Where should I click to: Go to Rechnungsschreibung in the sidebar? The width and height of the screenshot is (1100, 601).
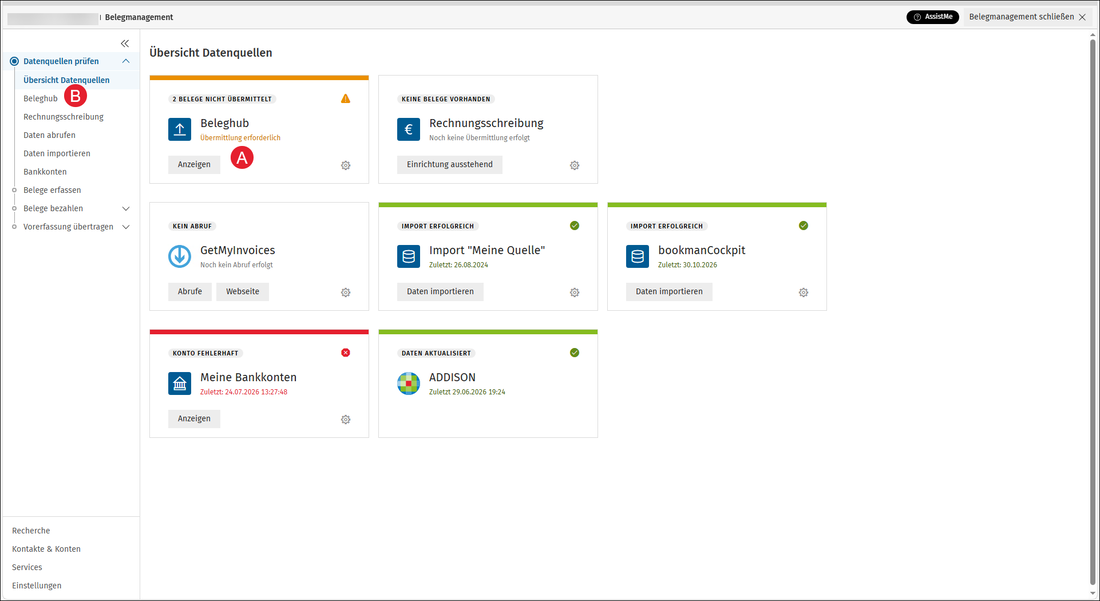click(x=63, y=116)
